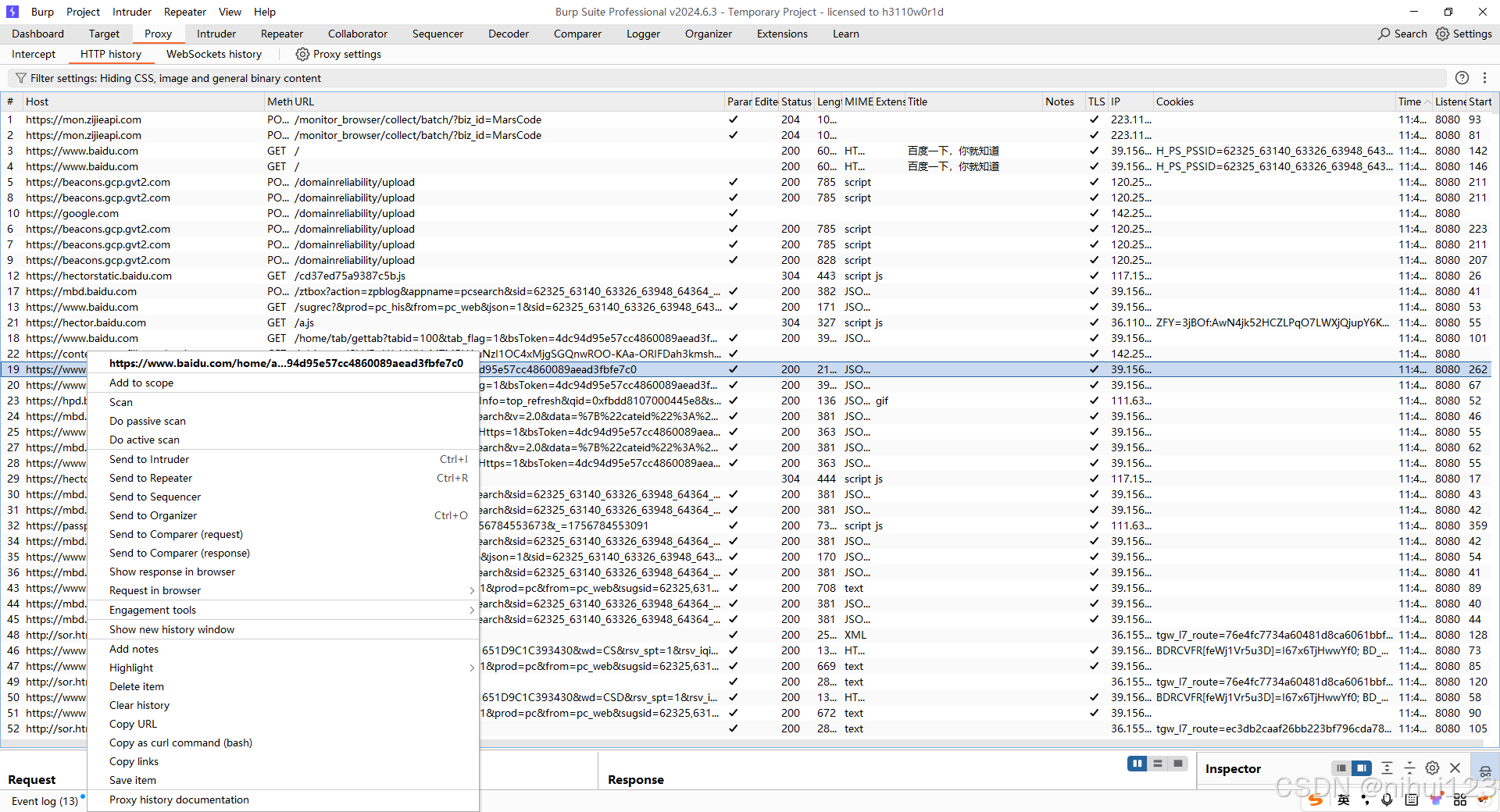Switch to the Extensions tab

point(782,34)
